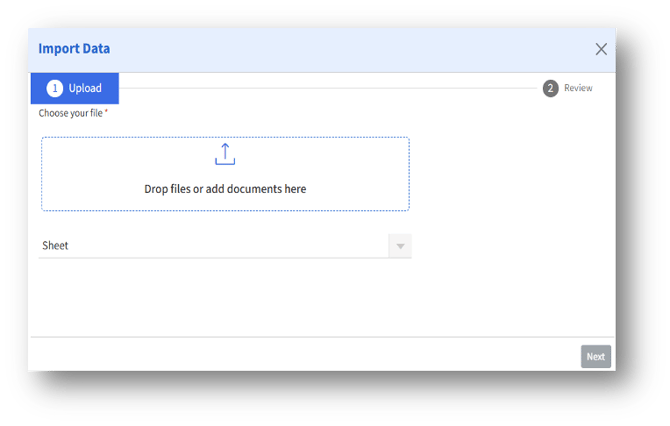Click the red required asterisk
The height and width of the screenshot is (426, 670).
(x=106, y=113)
